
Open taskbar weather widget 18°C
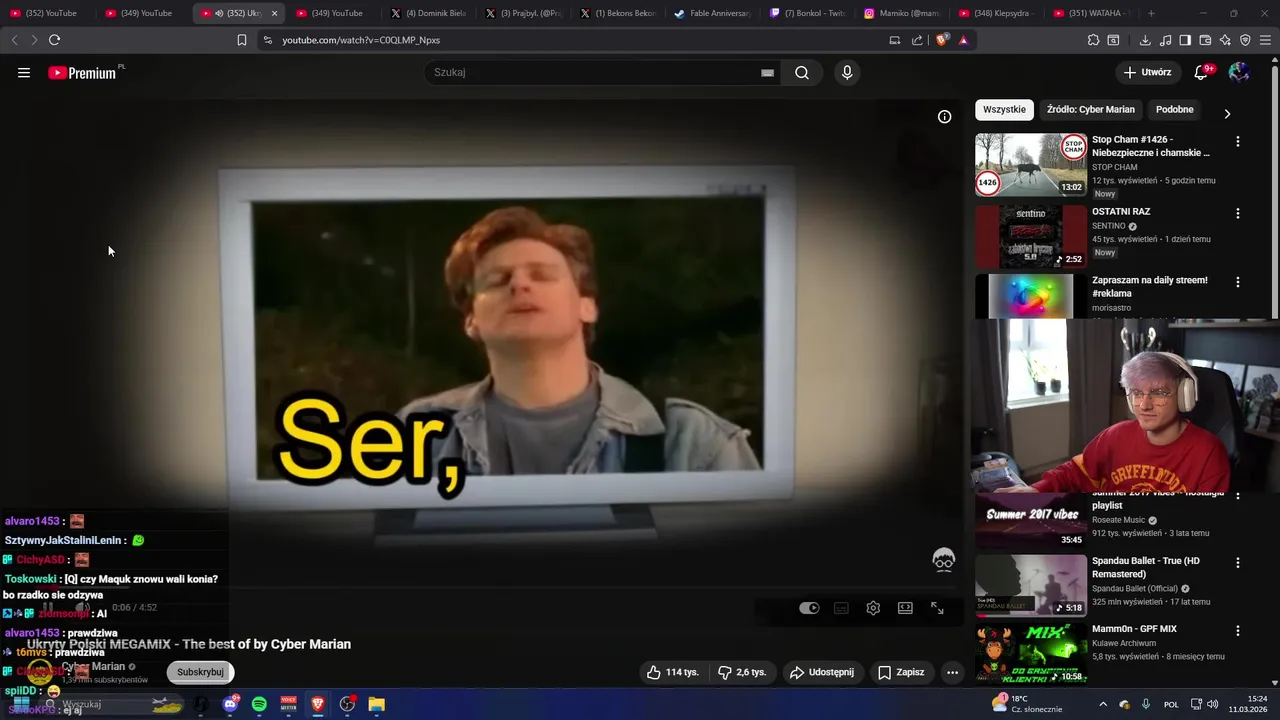(x=1027, y=704)
